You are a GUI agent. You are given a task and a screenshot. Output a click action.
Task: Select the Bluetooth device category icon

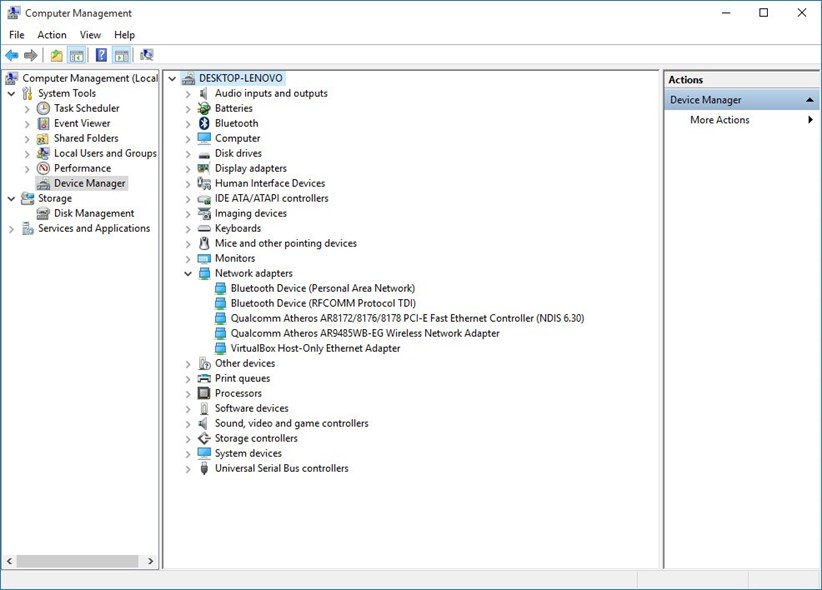204,123
